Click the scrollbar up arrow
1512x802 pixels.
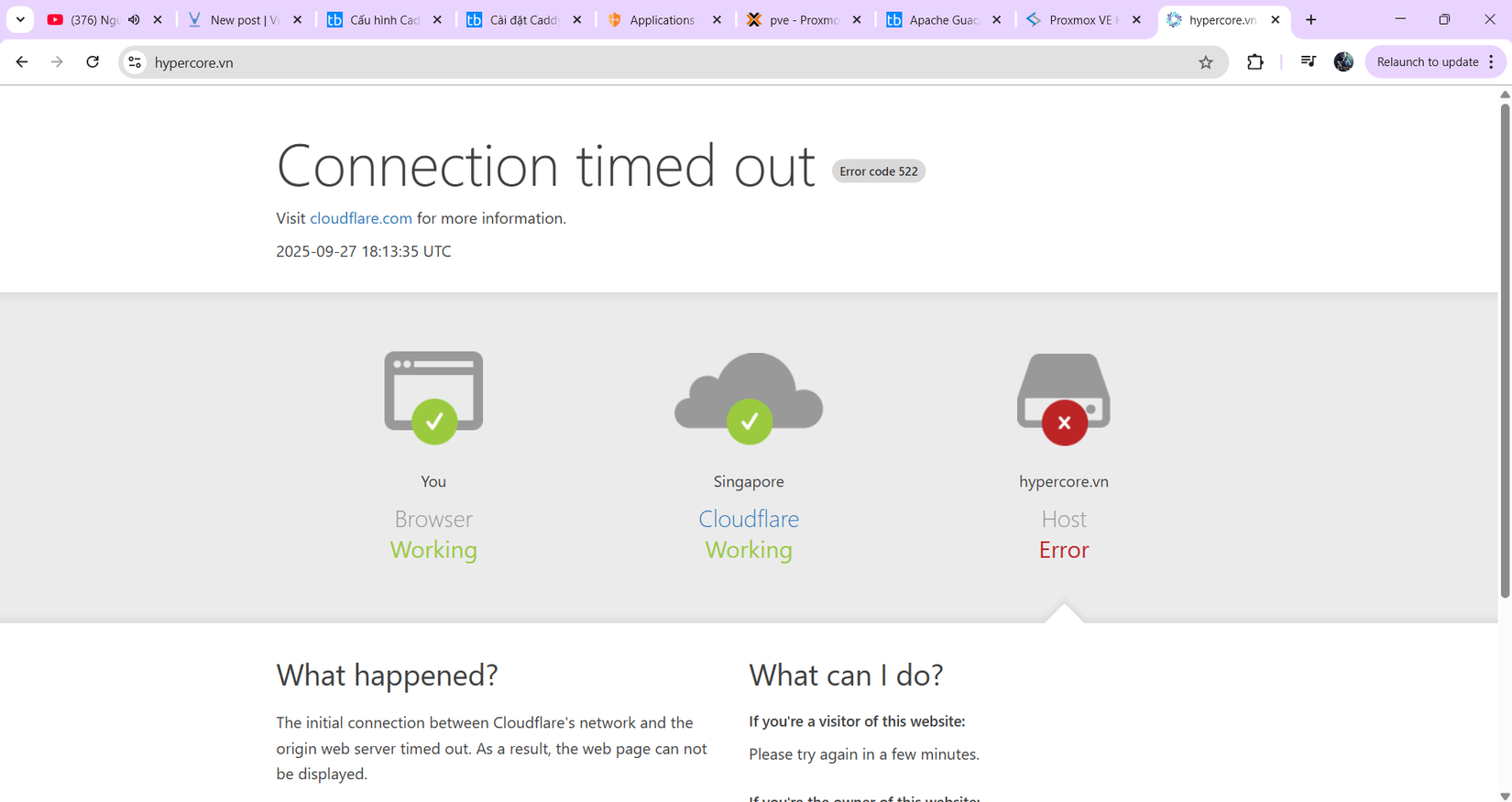click(1505, 94)
